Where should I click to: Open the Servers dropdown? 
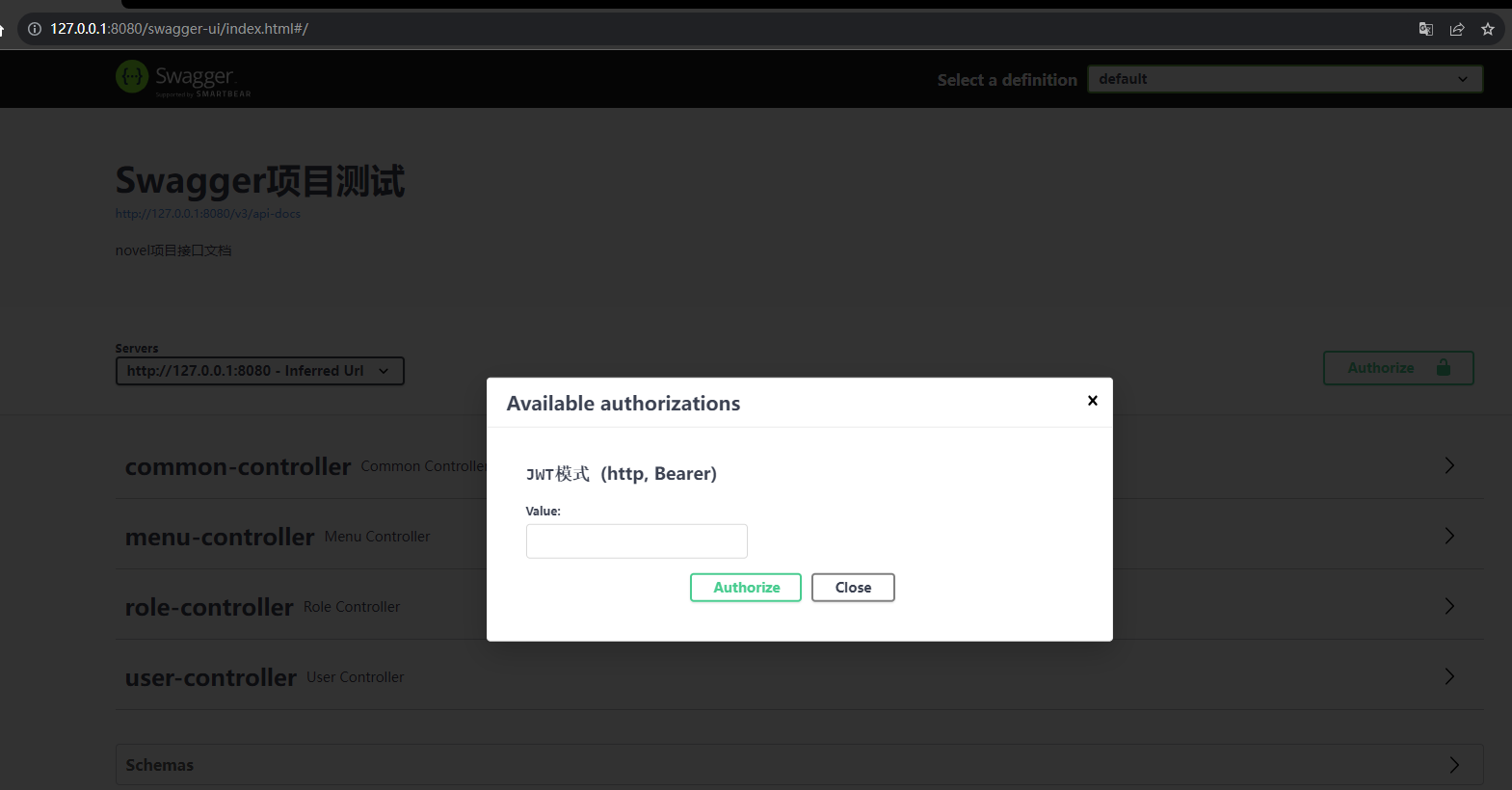point(259,371)
